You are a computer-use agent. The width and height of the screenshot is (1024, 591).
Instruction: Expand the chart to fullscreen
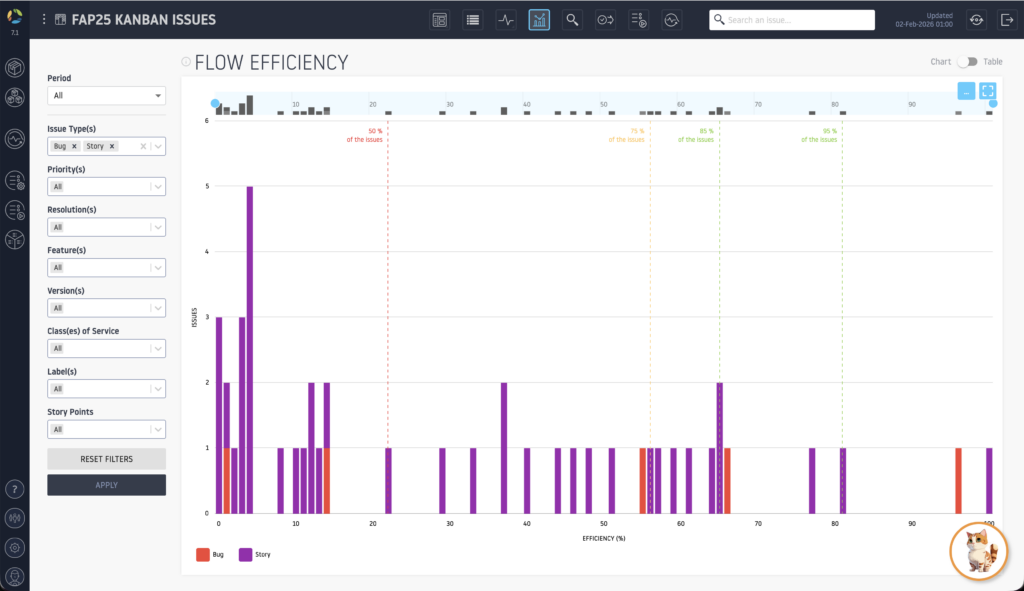click(987, 90)
